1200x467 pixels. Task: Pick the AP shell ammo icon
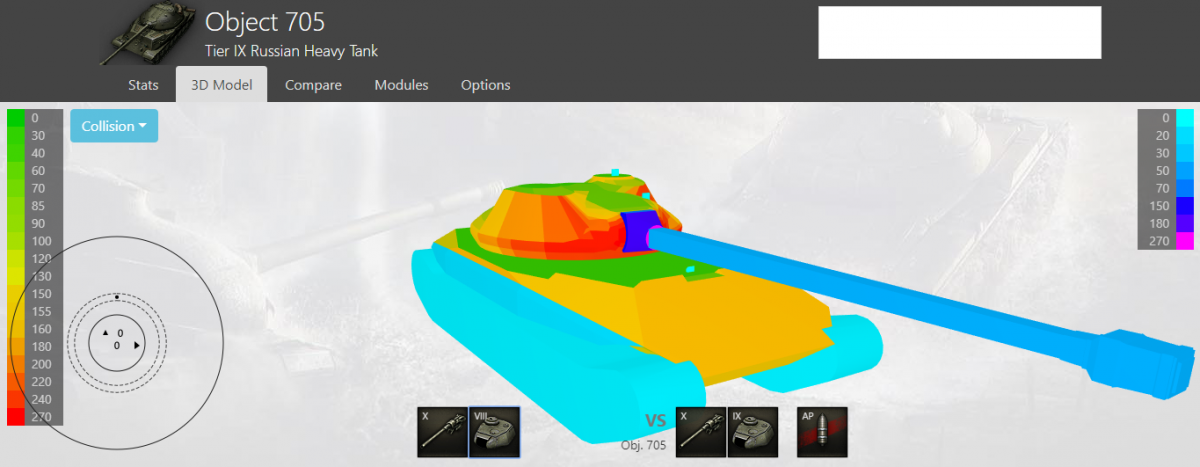823,432
